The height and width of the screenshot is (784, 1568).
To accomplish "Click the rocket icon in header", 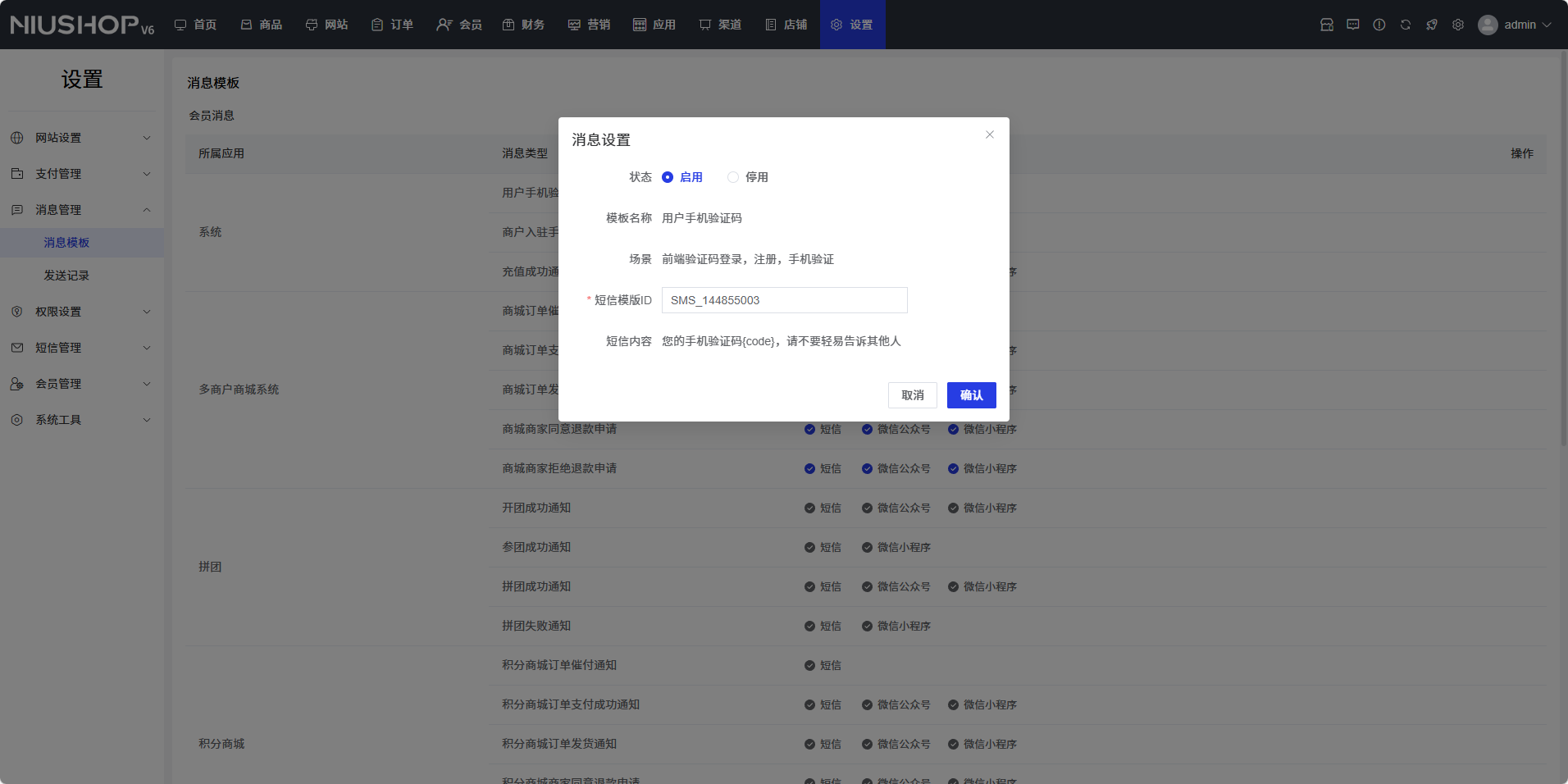I will (1432, 25).
